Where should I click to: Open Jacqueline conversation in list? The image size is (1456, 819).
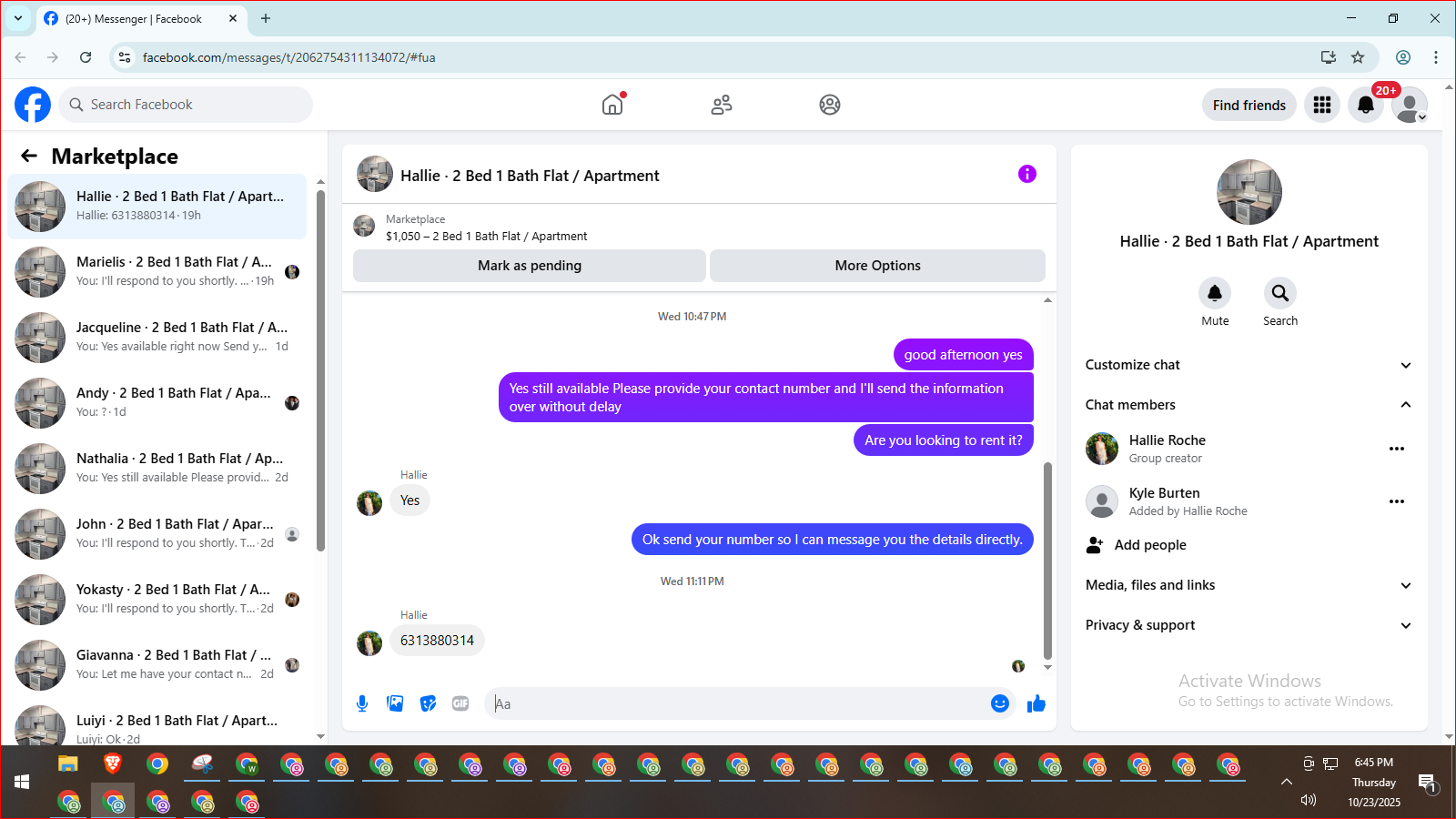pos(157,338)
